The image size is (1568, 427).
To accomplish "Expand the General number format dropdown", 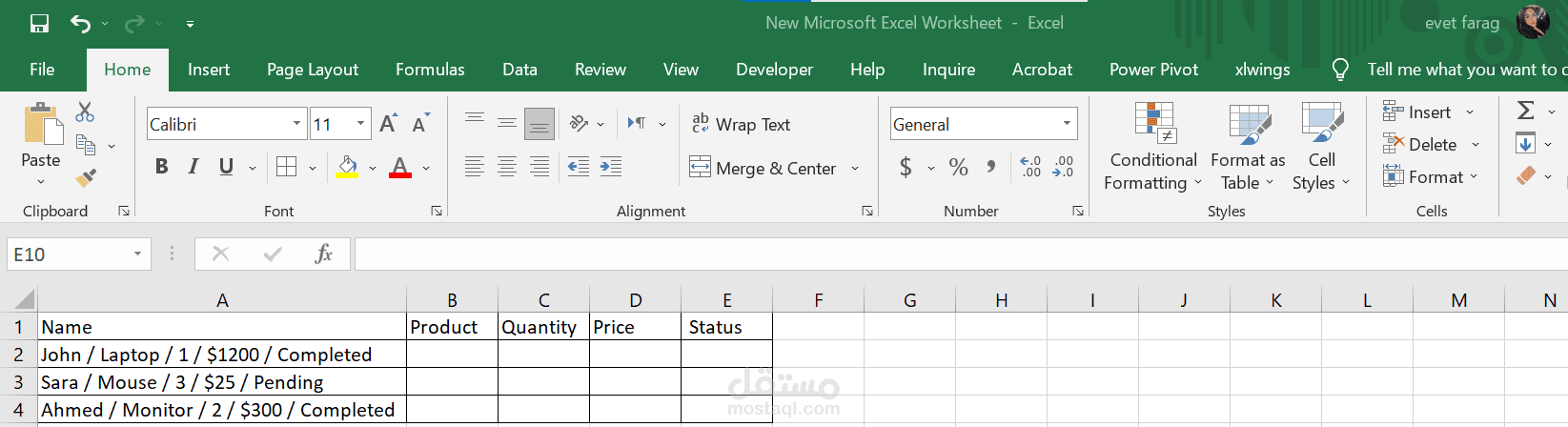I will (1067, 124).
